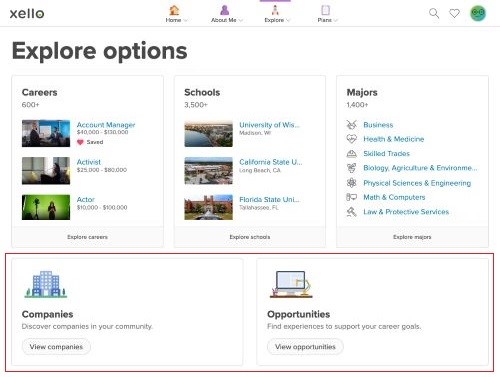Click the View companies button
Viewport: 500px width, 377px height.
[56, 347]
